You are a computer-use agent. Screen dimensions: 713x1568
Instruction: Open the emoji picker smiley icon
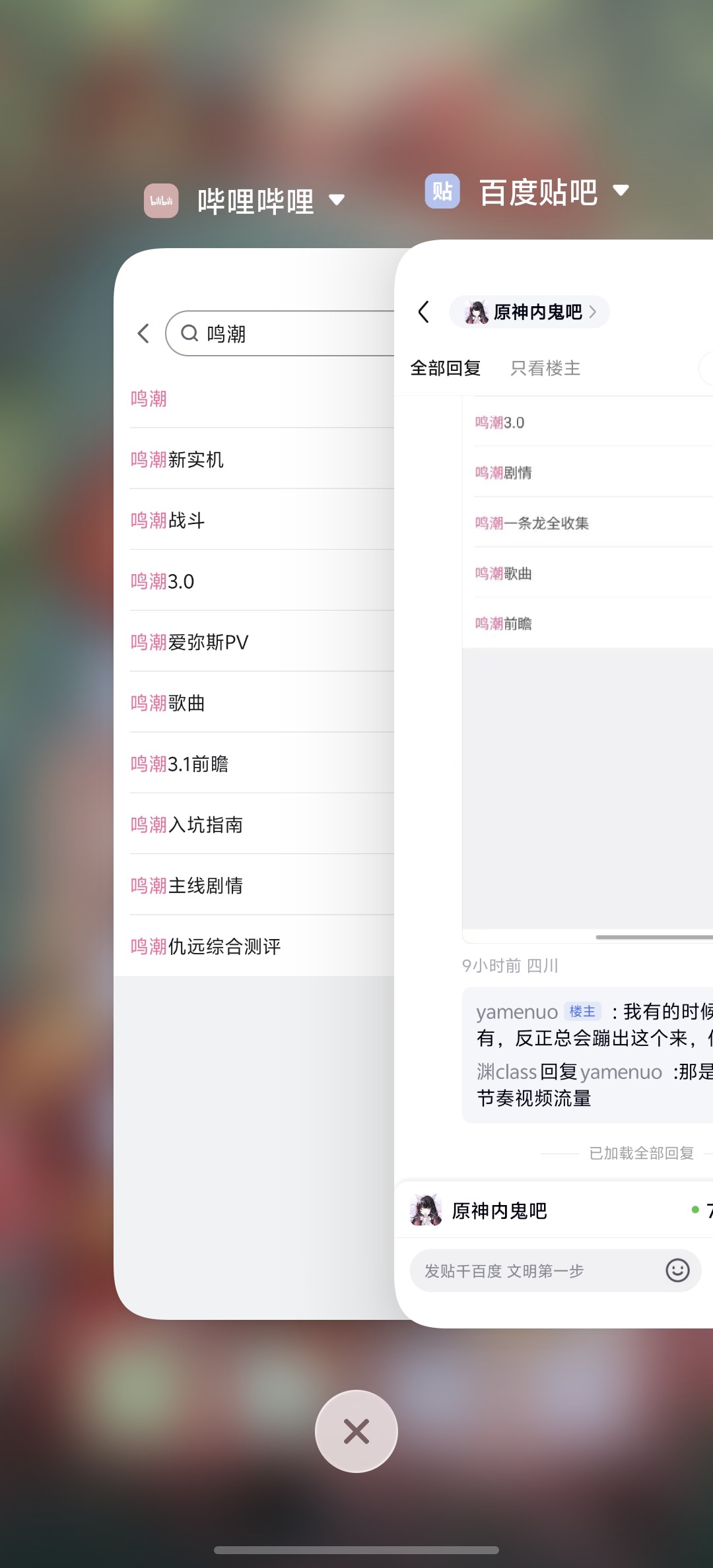point(677,1270)
